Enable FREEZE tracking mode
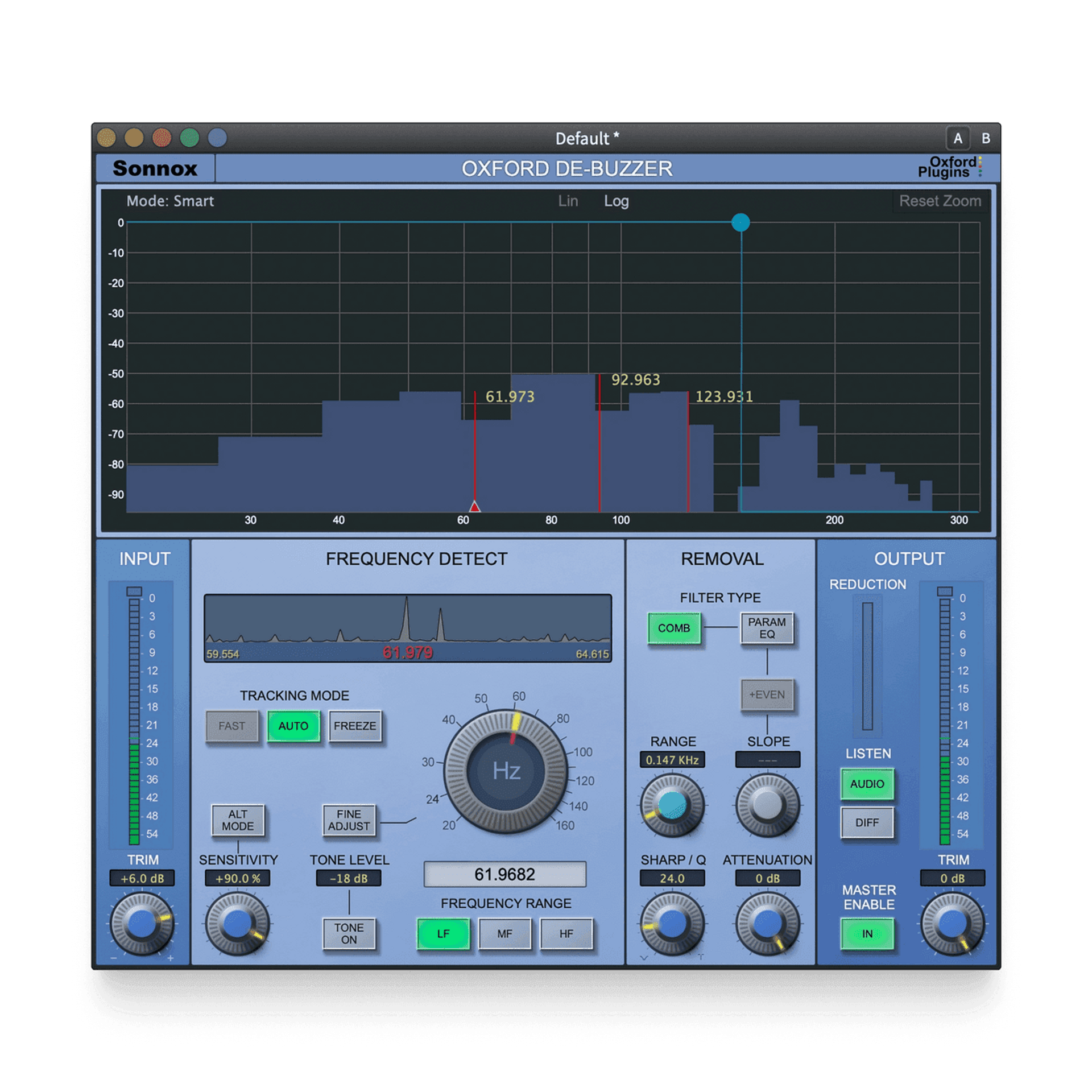 point(355,726)
